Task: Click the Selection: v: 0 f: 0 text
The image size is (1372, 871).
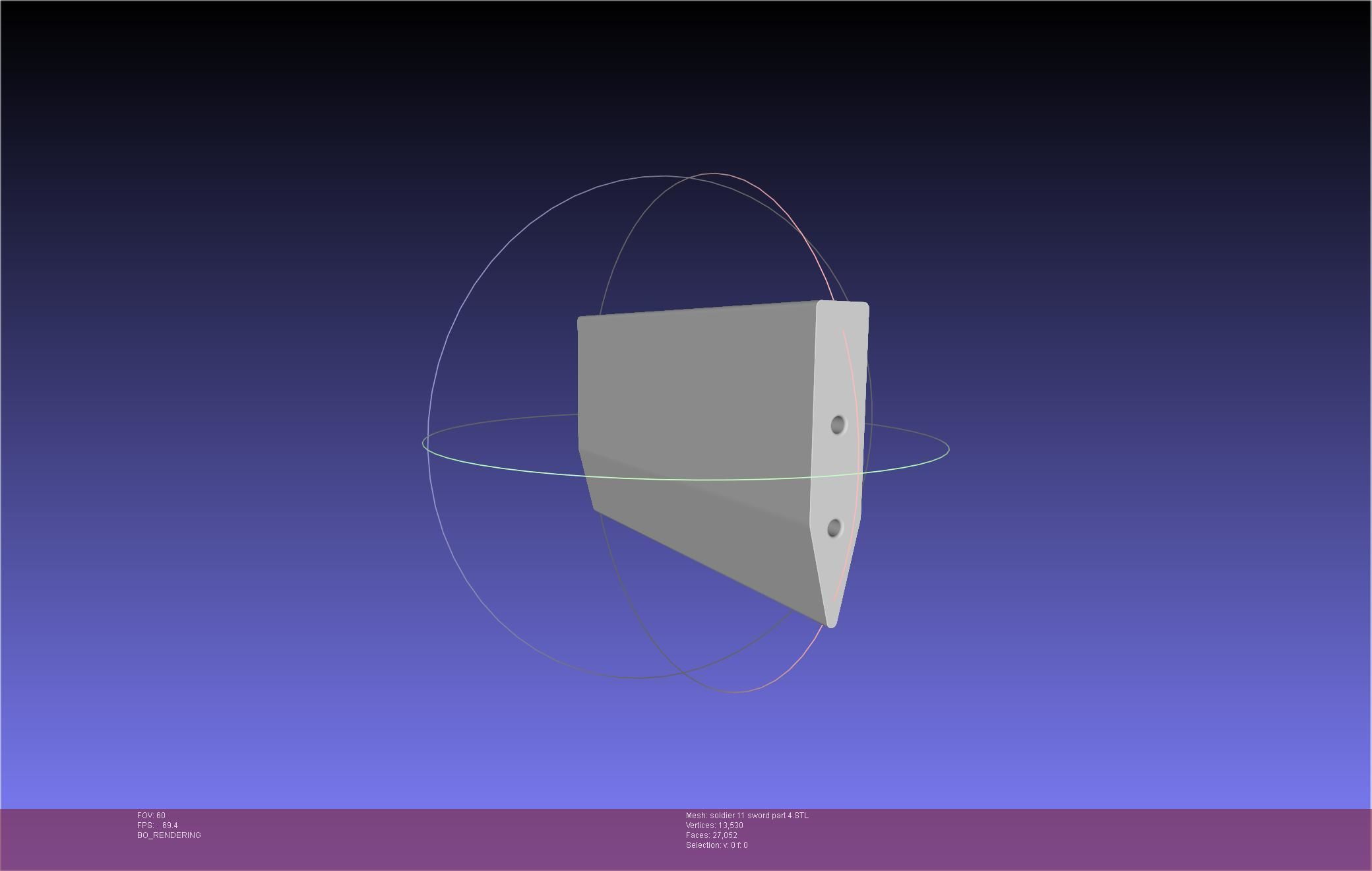Action: point(717,845)
